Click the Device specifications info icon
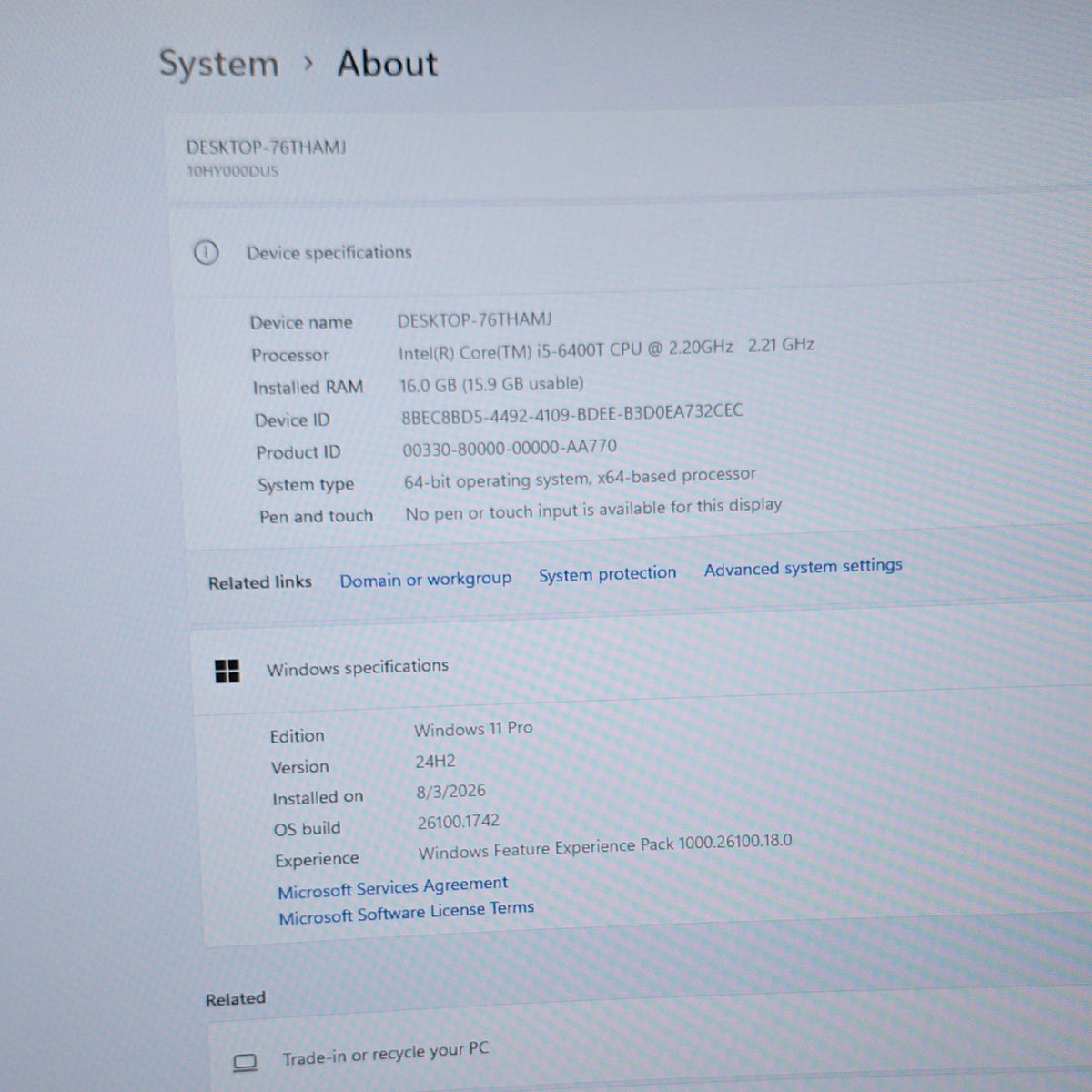1092x1092 pixels. [207, 253]
